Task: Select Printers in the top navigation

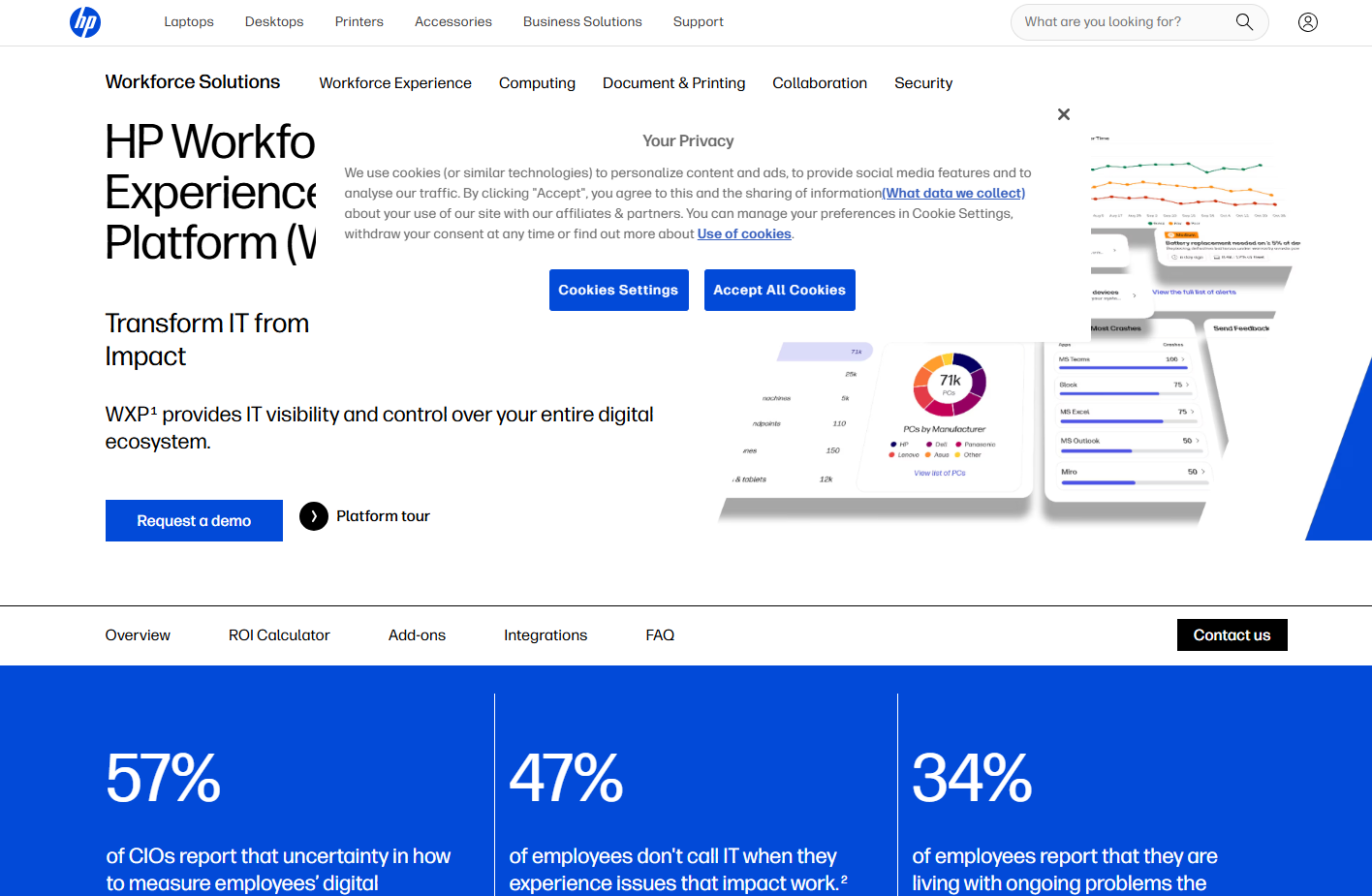Action: coord(359,21)
